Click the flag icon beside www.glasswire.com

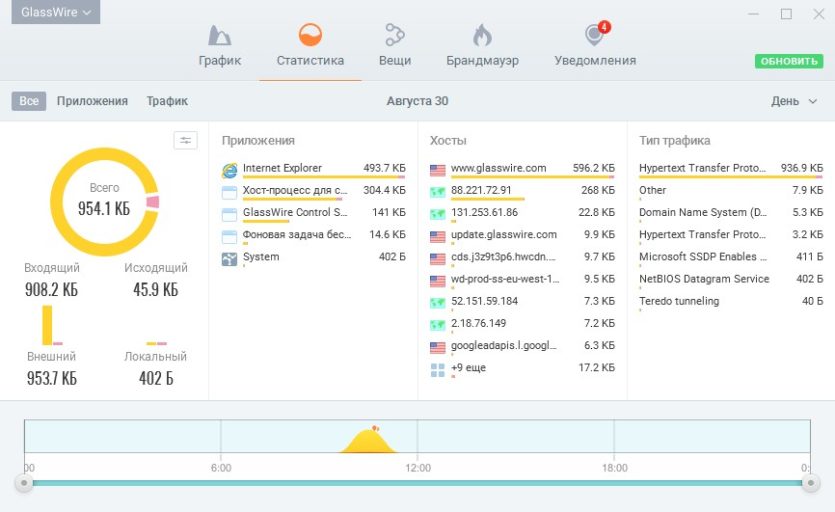pos(438,170)
